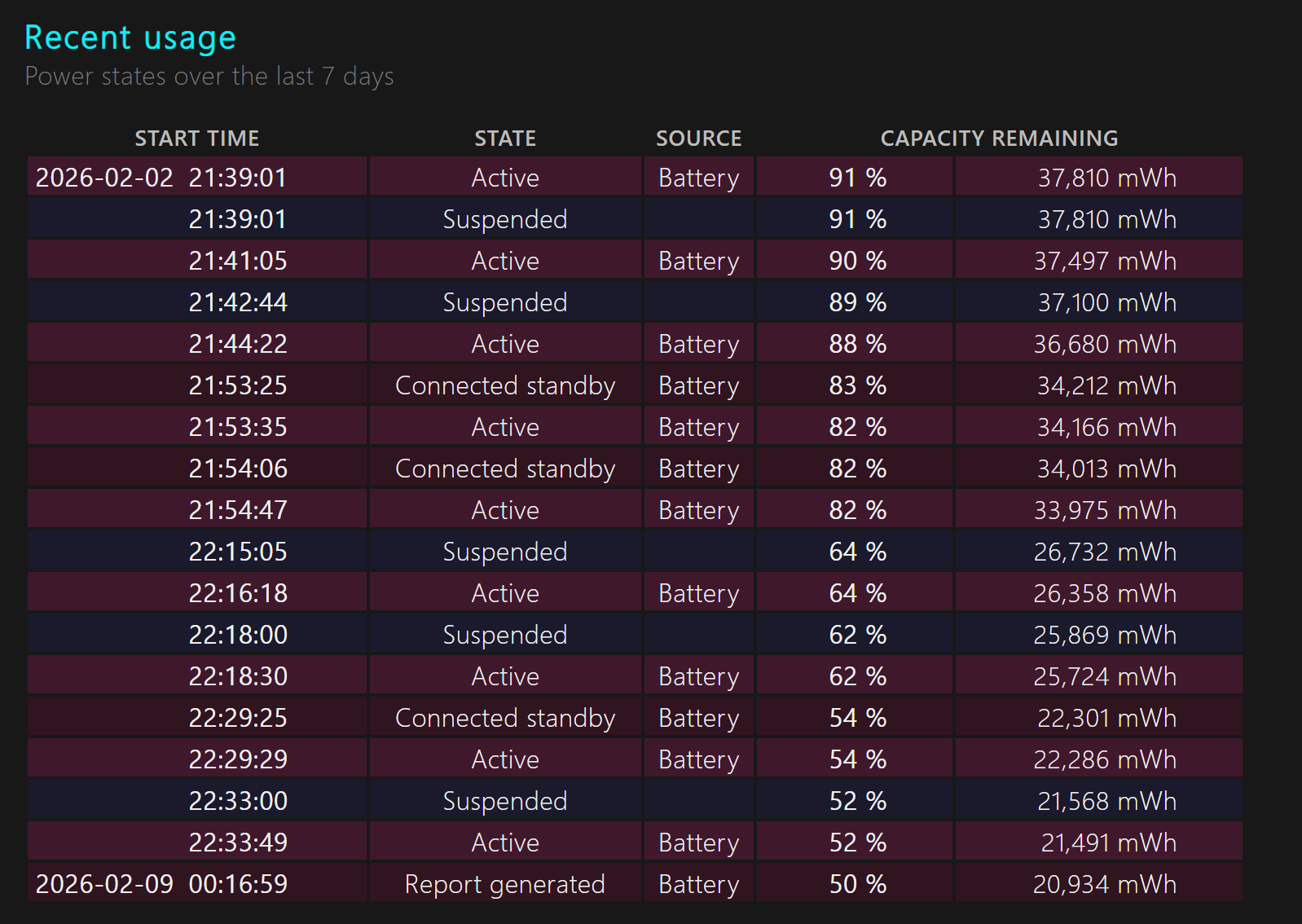Click the SOURCE column header
Screen dimensions: 1302x924
(699, 139)
